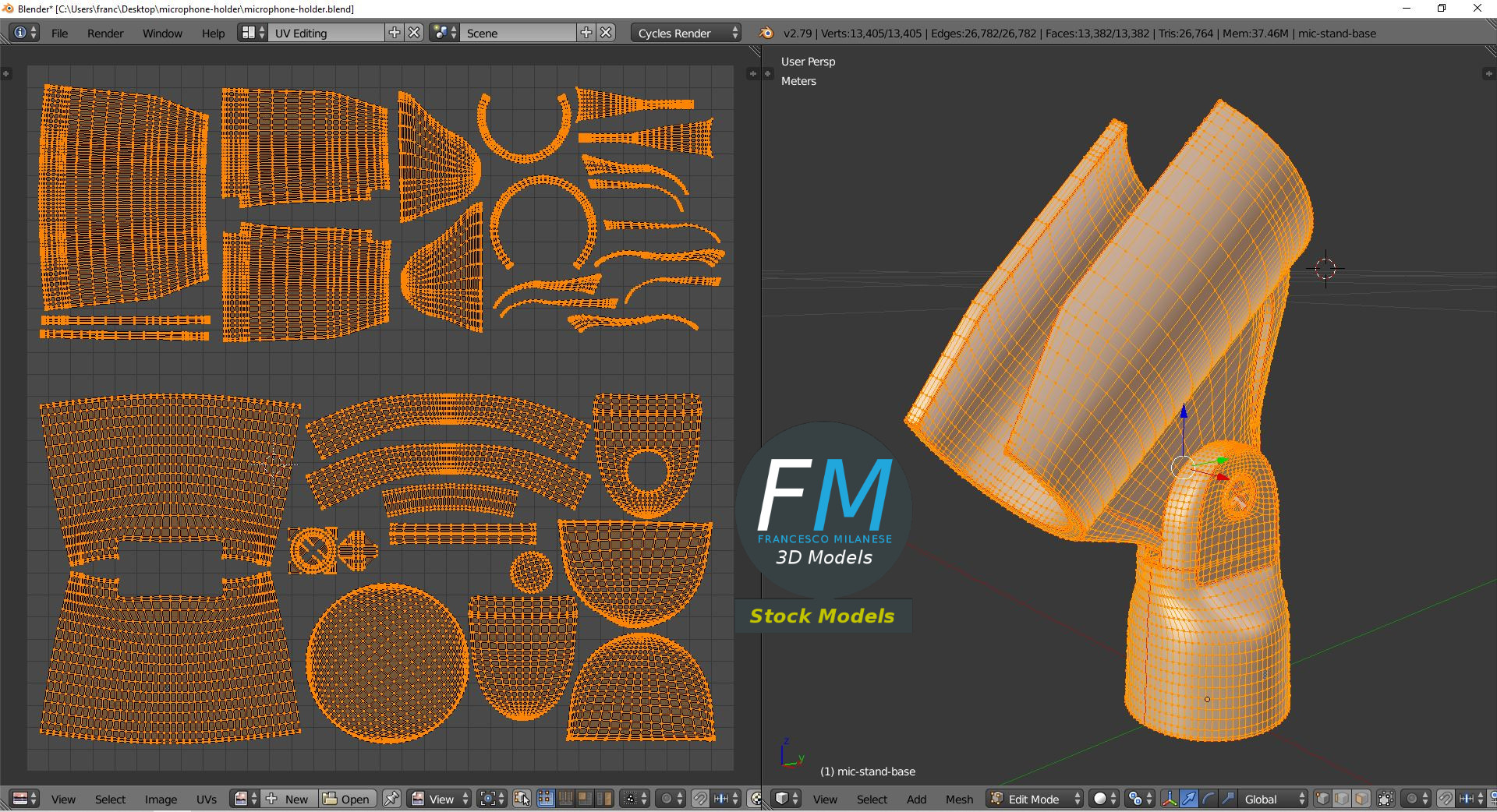Screen dimensions: 1497x812
Task: Select the scale manipulator icon
Action: click(1228, 799)
